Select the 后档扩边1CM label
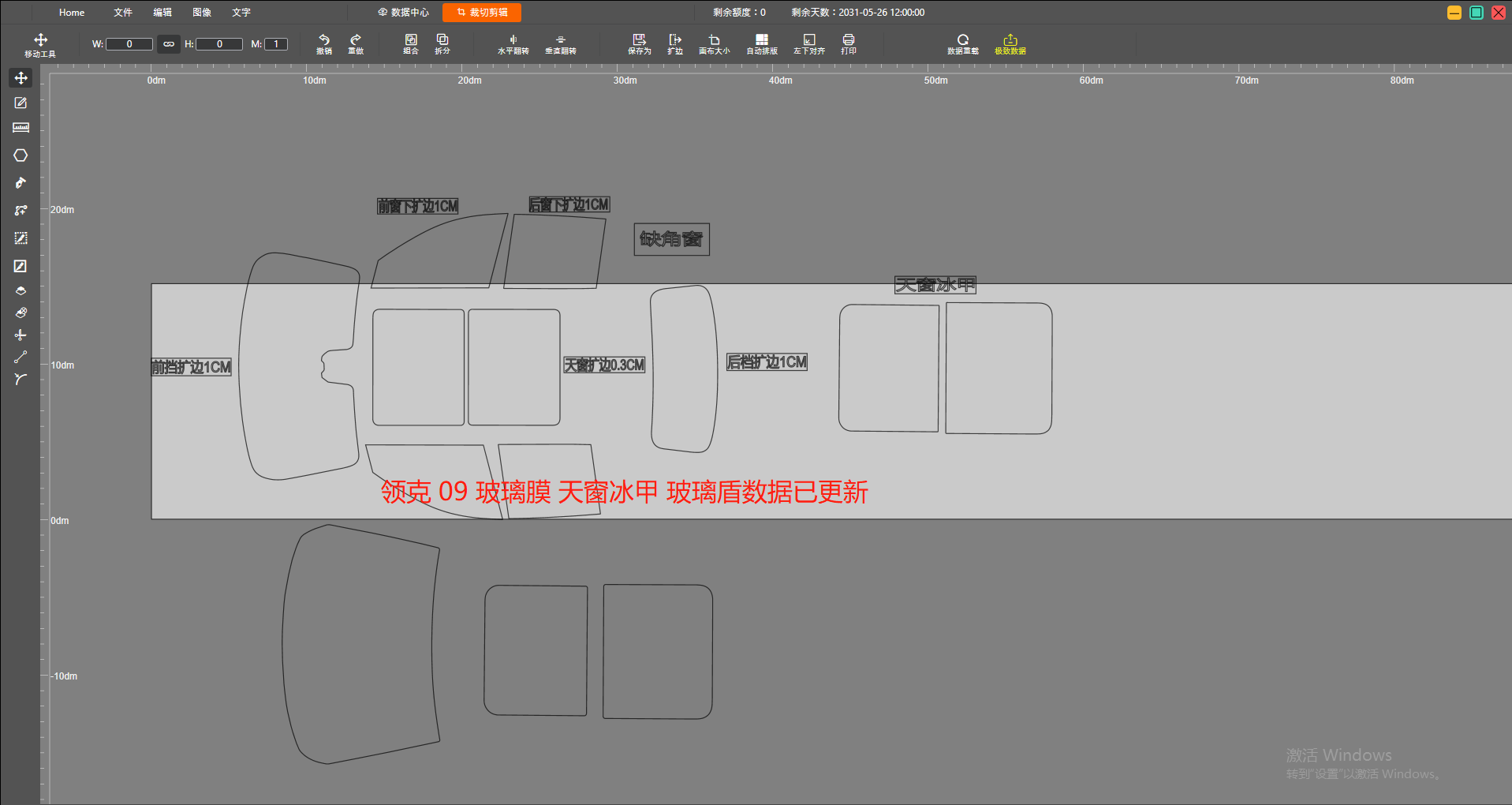Image resolution: width=1512 pixels, height=805 pixels. coord(767,361)
